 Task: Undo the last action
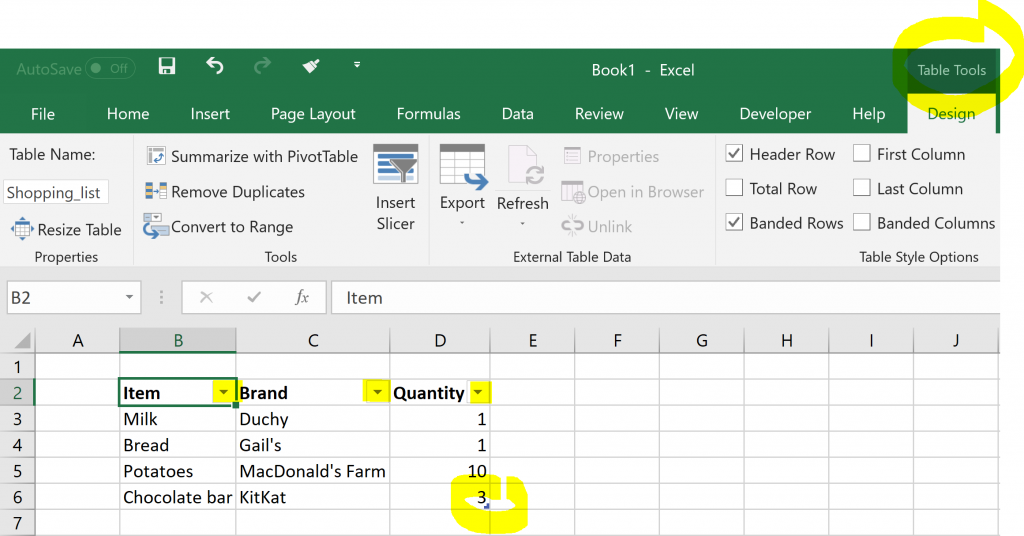pyautogui.click(x=215, y=66)
